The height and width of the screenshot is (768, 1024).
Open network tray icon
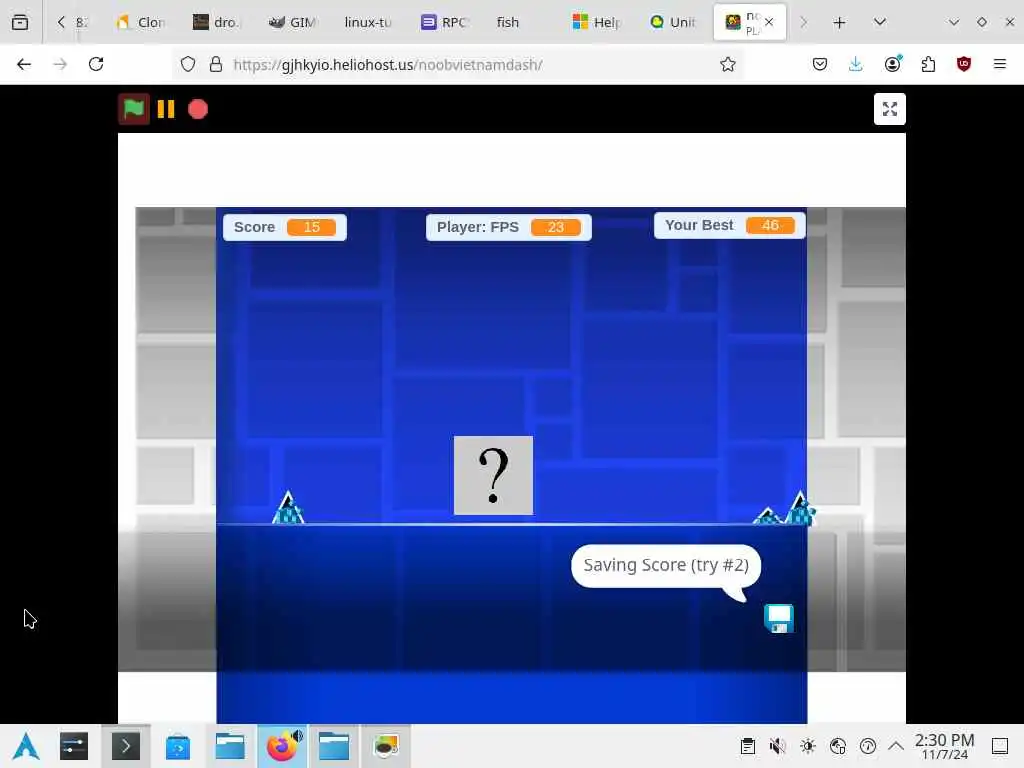[x=838, y=746]
